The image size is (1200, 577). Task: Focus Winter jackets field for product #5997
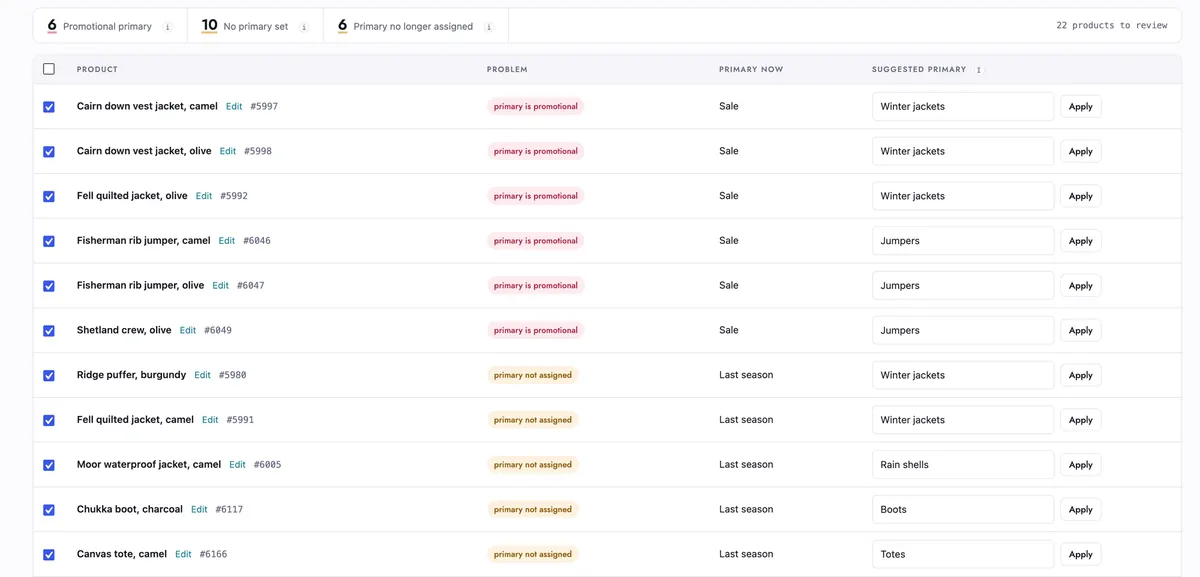[963, 106]
